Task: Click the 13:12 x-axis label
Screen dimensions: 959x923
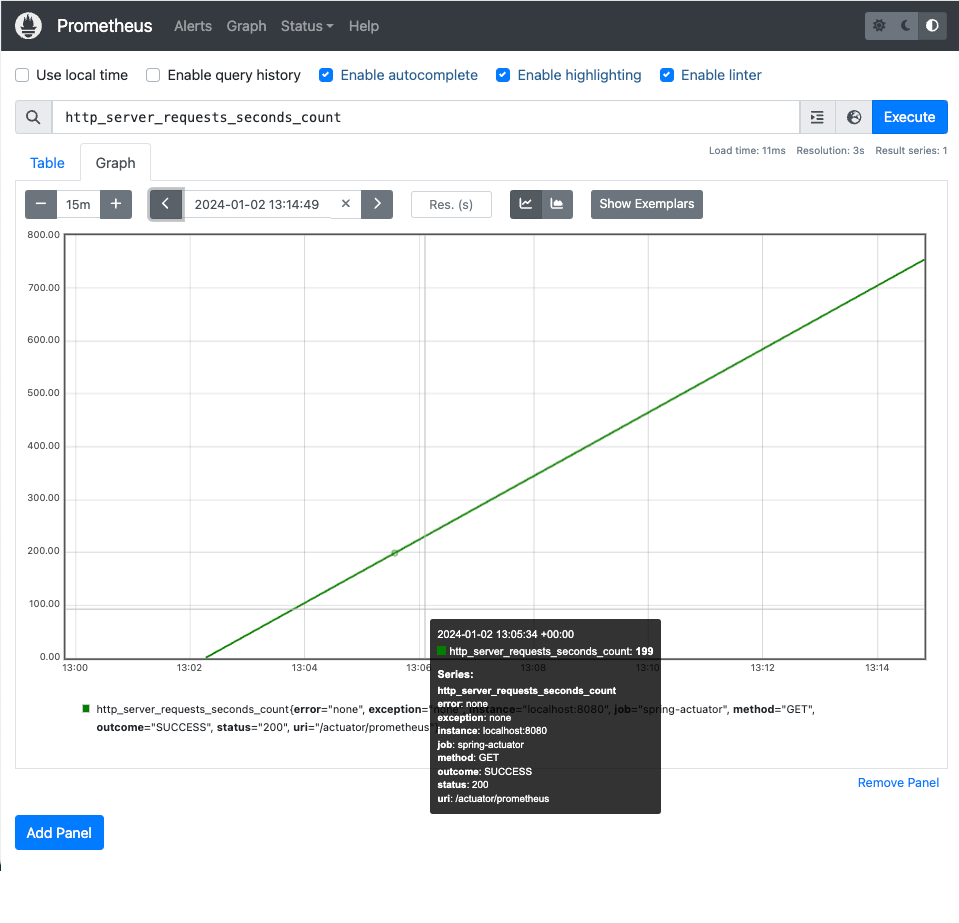Action: click(763, 668)
